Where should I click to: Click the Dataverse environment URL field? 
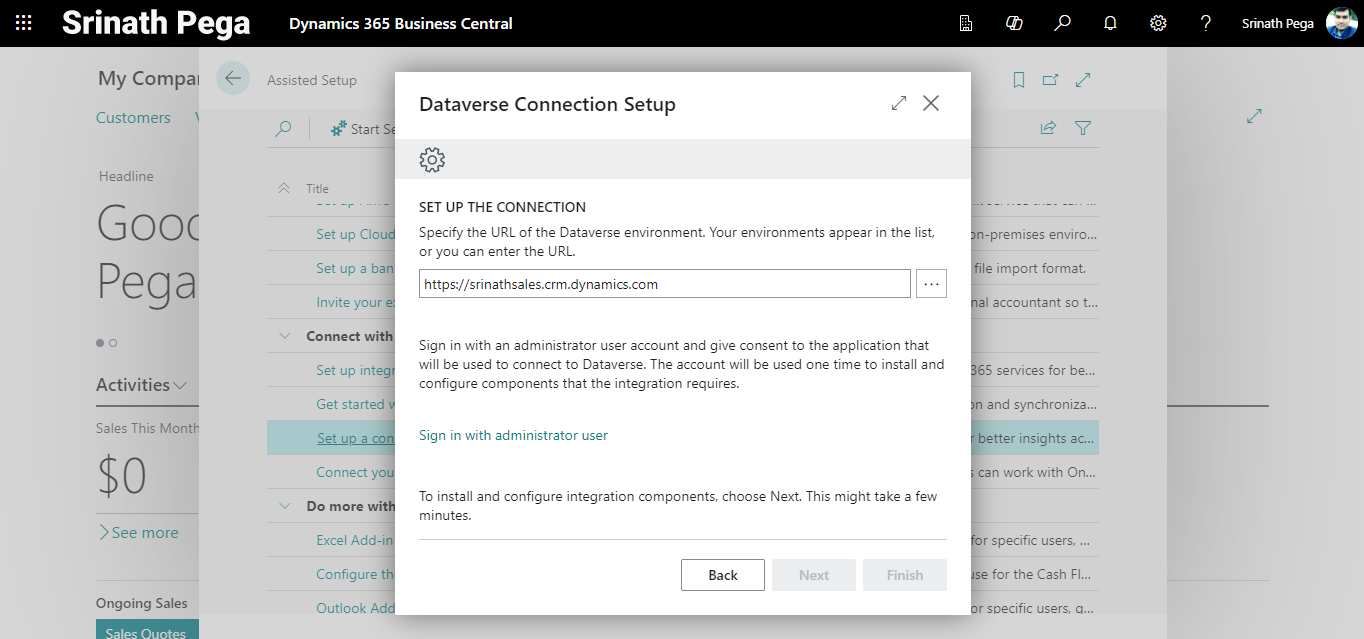point(664,284)
